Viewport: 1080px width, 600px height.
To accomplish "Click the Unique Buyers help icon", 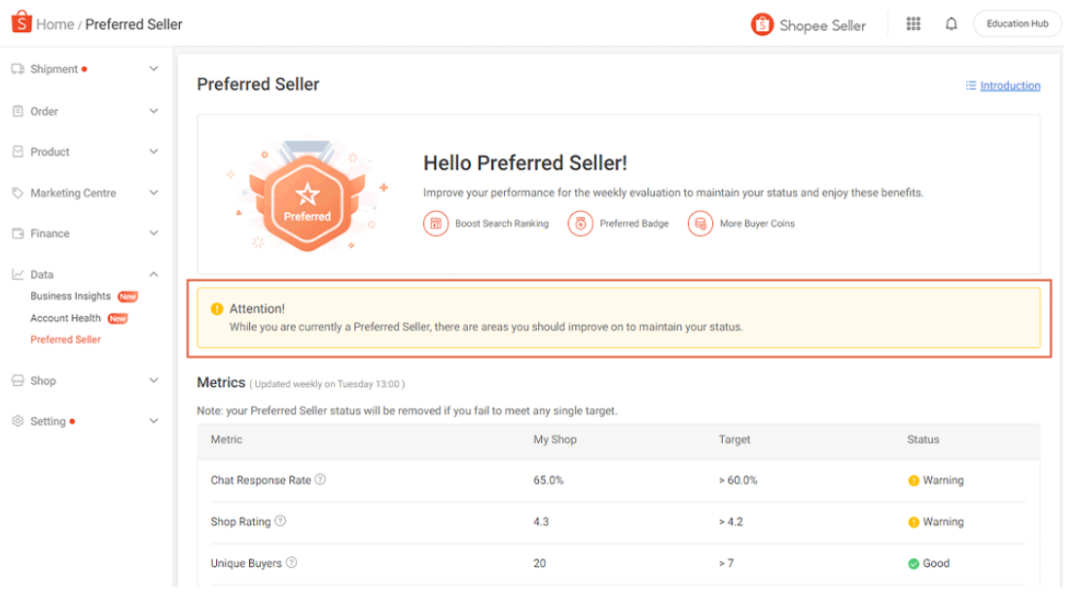I will 291,563.
